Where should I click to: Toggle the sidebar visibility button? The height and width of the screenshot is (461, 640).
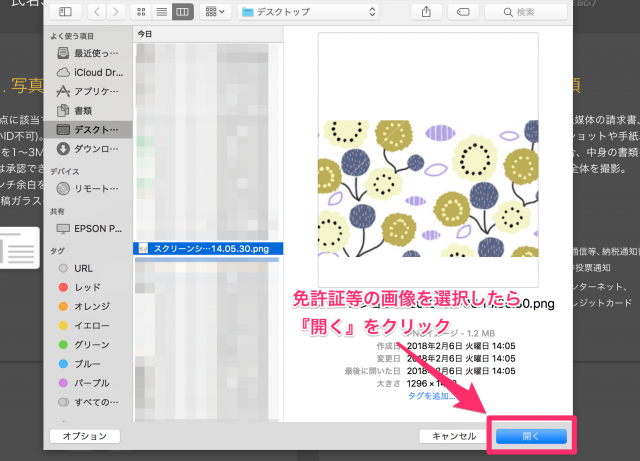tap(65, 12)
